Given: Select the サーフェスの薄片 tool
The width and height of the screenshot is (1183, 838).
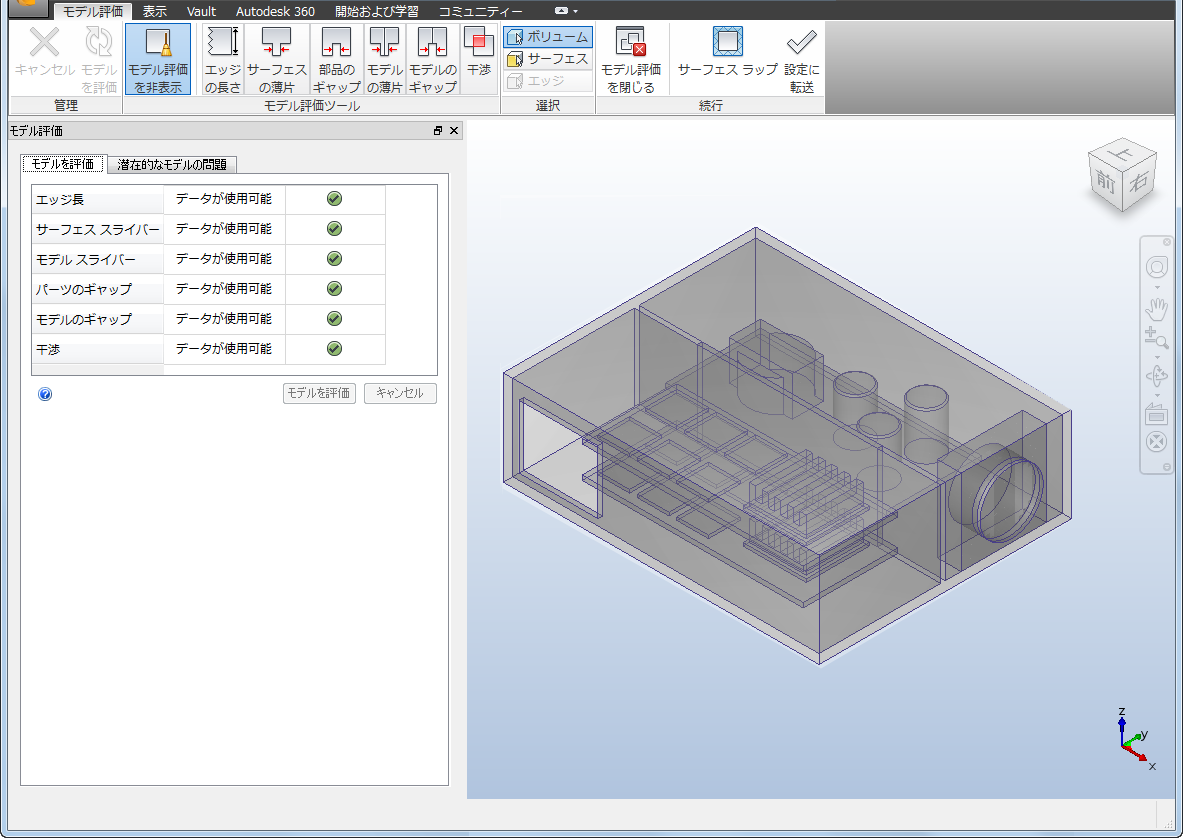Looking at the screenshot, I should 277,59.
